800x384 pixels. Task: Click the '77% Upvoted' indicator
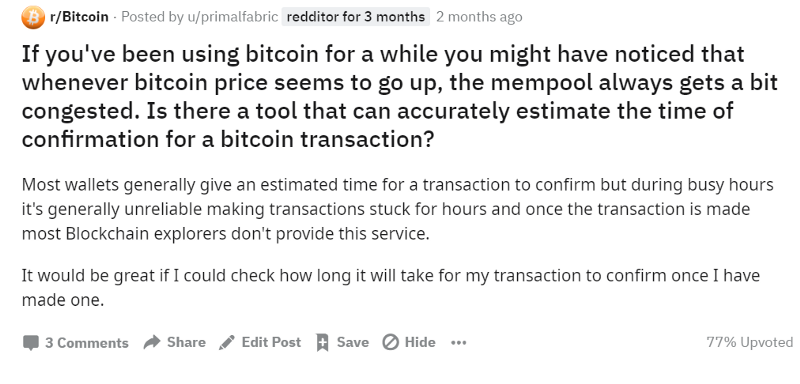coord(749,342)
